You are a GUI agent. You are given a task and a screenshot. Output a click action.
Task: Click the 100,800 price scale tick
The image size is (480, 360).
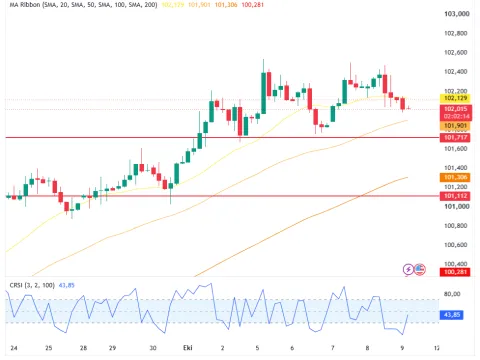pyautogui.click(x=456, y=226)
